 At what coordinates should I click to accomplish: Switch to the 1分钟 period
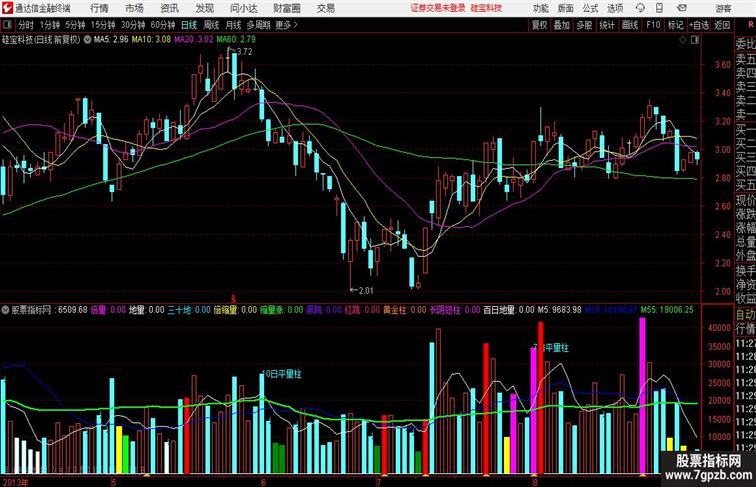click(50, 25)
